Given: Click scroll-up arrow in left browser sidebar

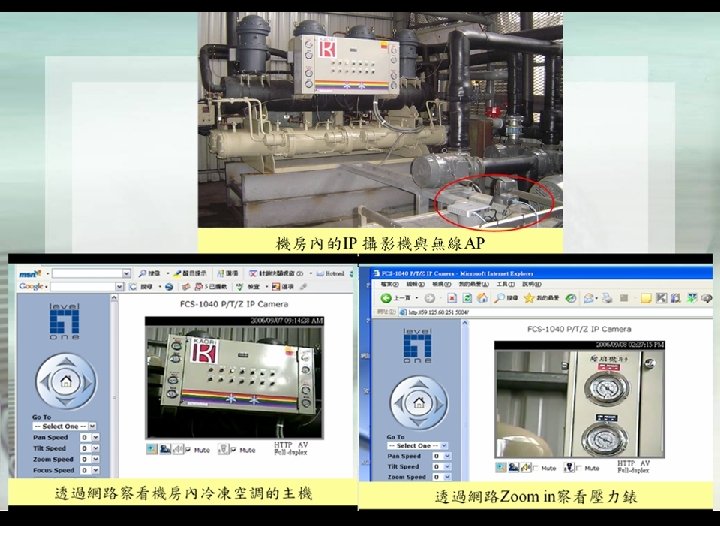Looking at the screenshot, I should click(114, 298).
